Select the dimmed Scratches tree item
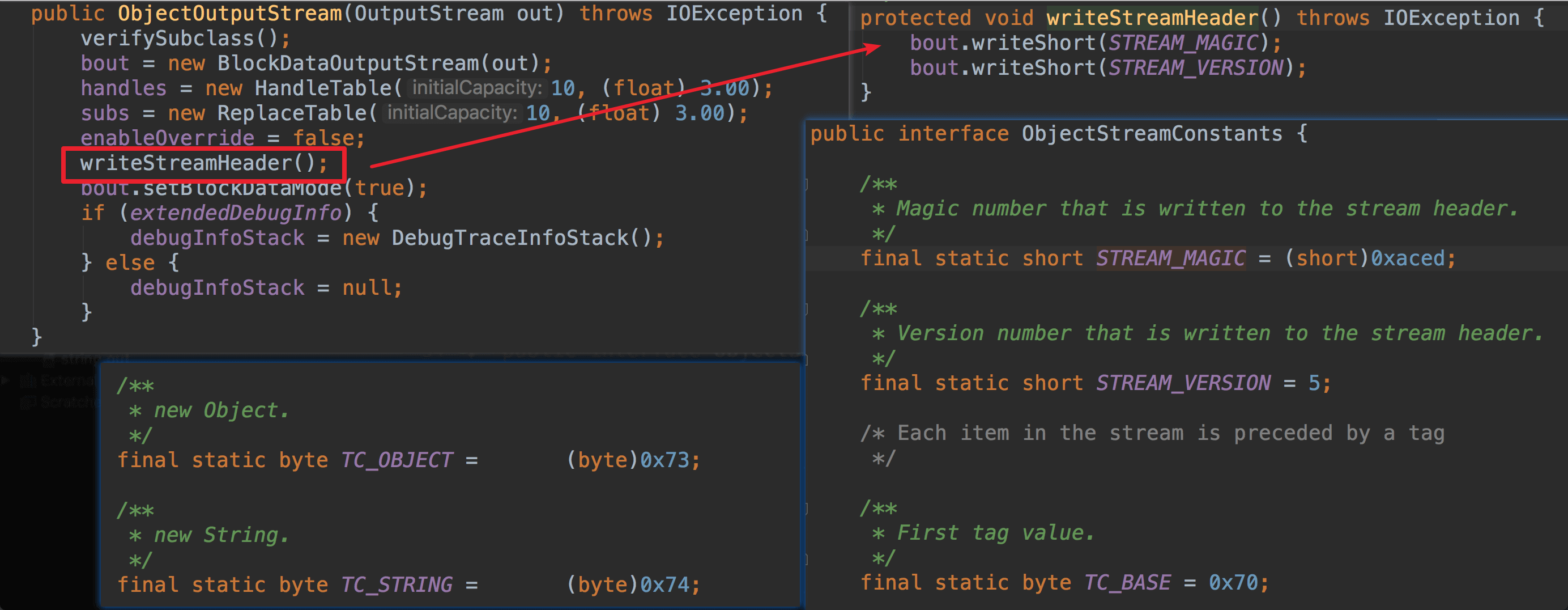The image size is (1568, 610). click(x=59, y=402)
